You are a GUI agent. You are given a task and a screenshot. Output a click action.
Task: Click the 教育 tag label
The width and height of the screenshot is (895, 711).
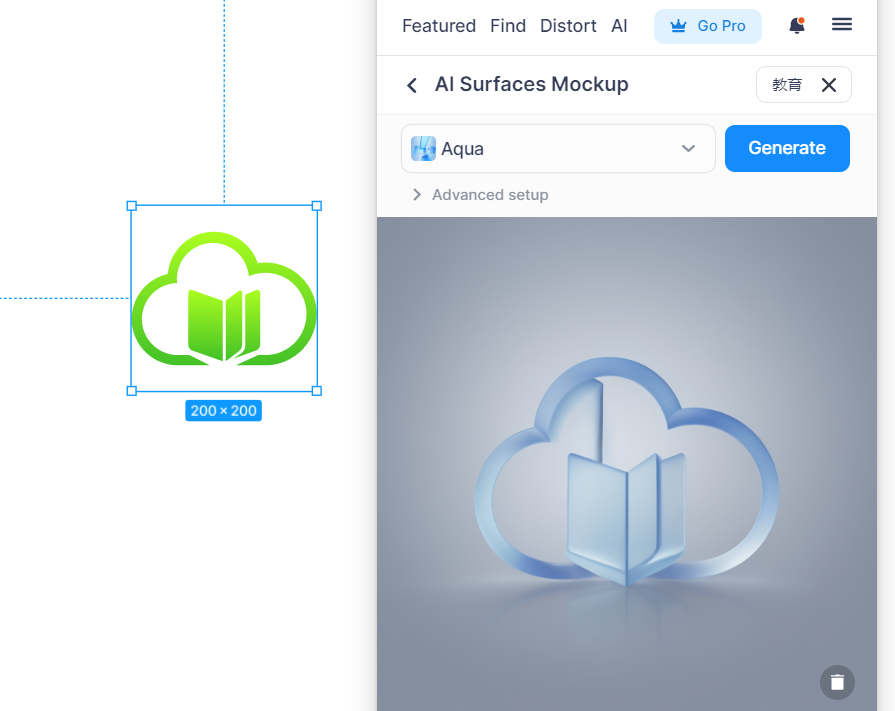[x=787, y=85]
